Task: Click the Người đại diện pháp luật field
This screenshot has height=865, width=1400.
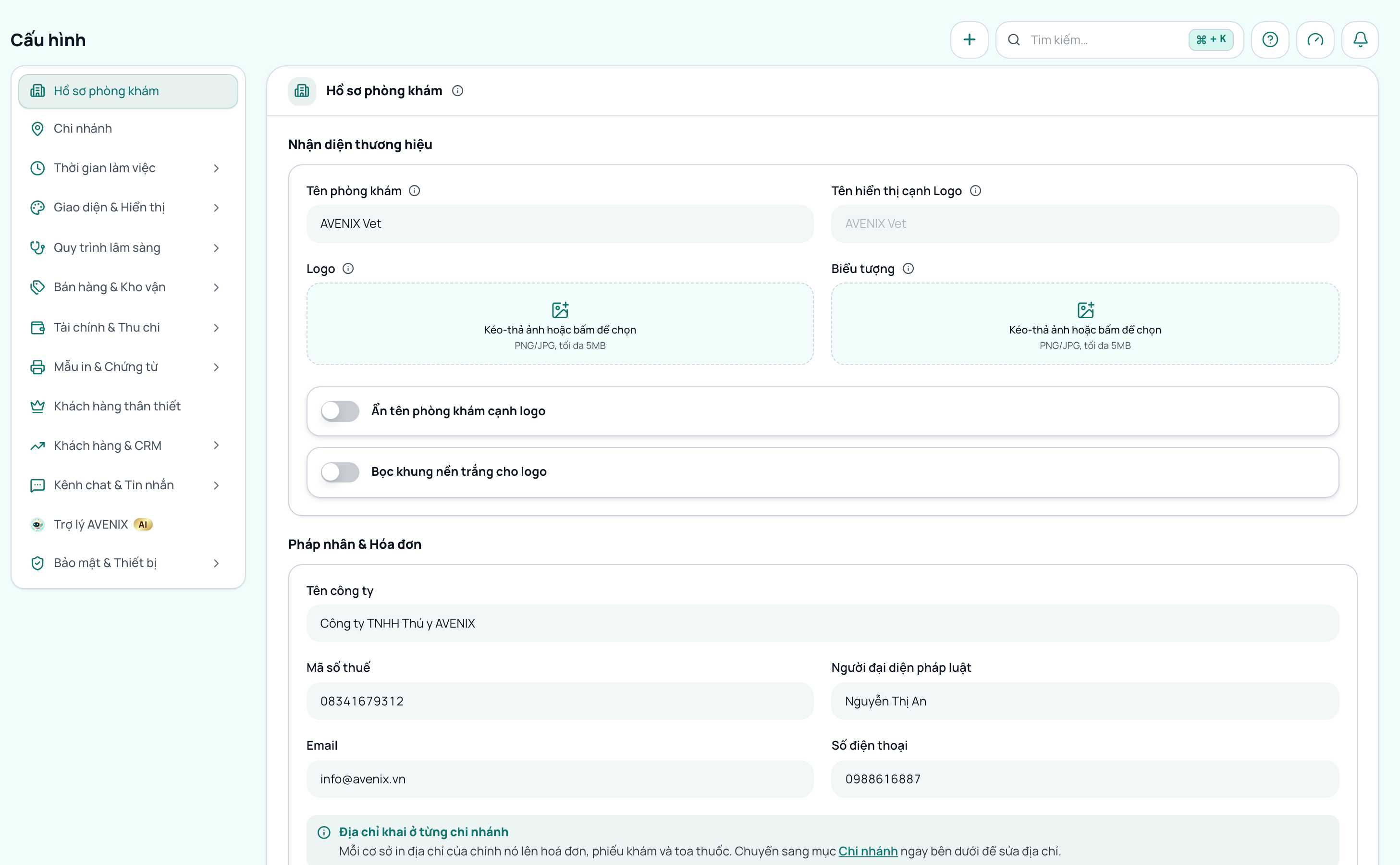Action: pos(1085,702)
